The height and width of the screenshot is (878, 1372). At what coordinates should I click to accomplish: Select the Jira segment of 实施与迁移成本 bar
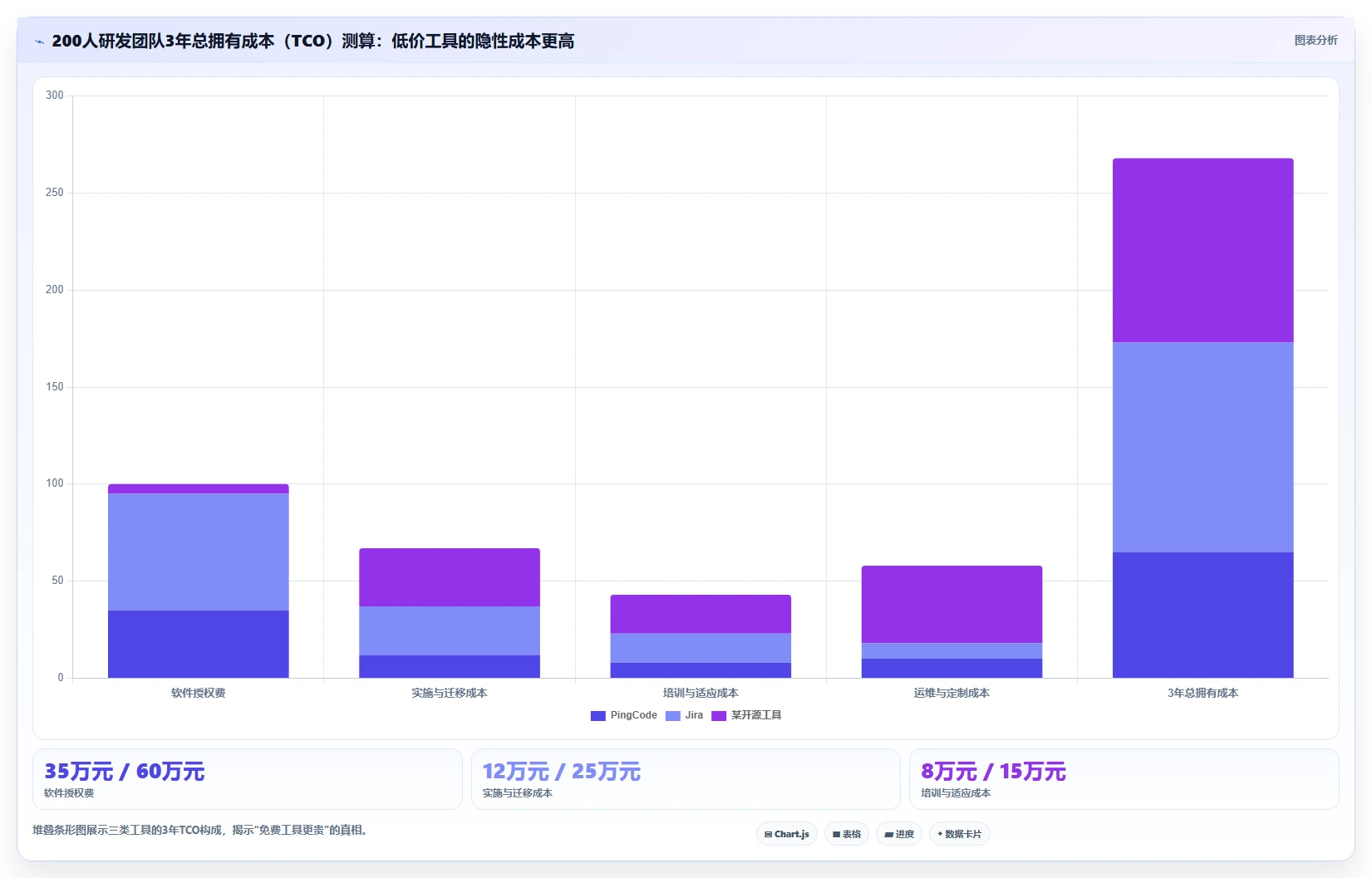click(450, 630)
